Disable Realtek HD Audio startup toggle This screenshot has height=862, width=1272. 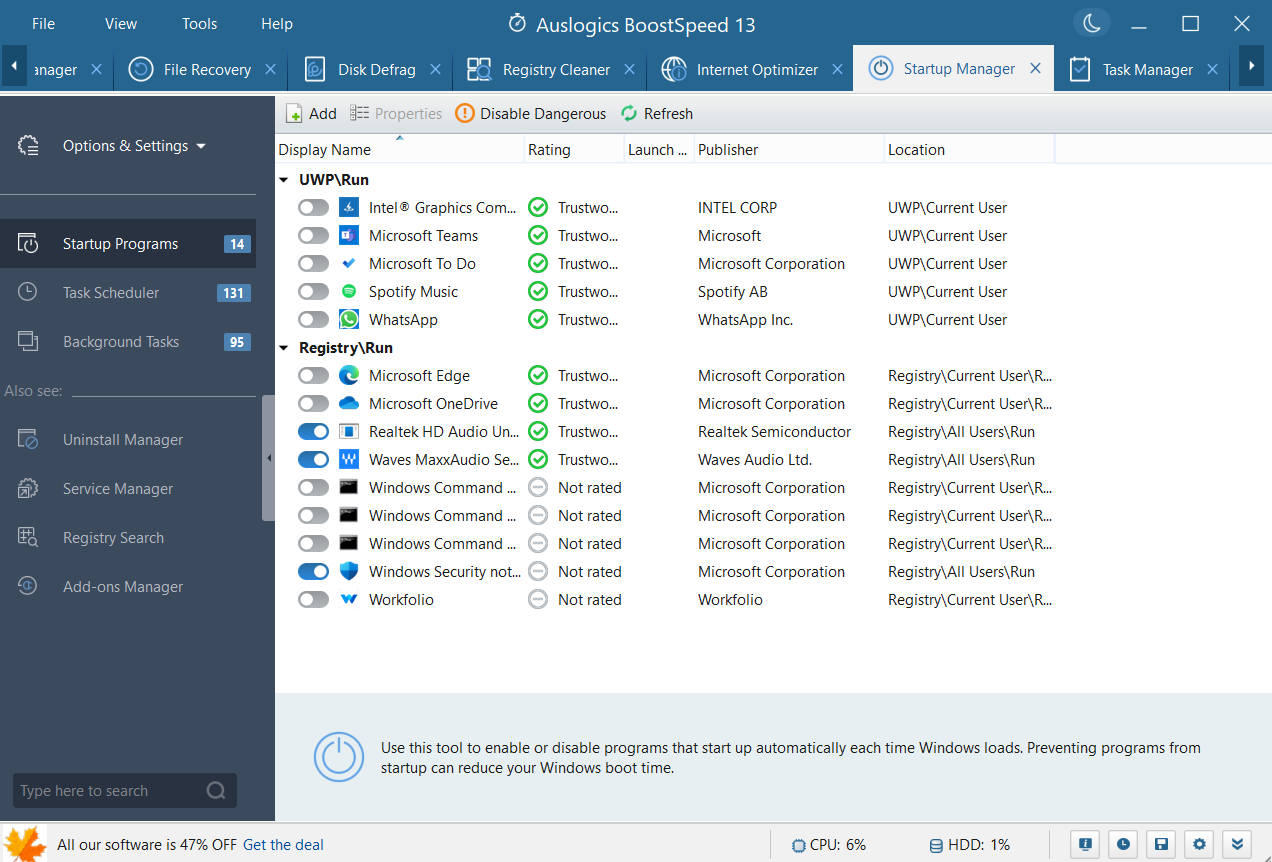pos(314,432)
